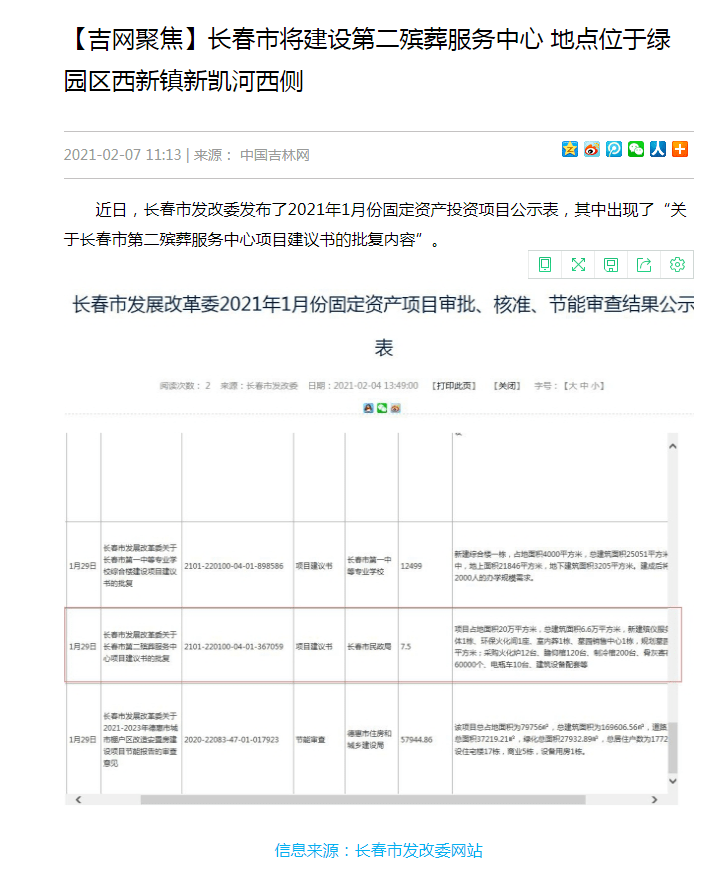This screenshot has height=872, width=714.
Task: Click the publish time 2021-02-07 11:13
Action: click(122, 155)
